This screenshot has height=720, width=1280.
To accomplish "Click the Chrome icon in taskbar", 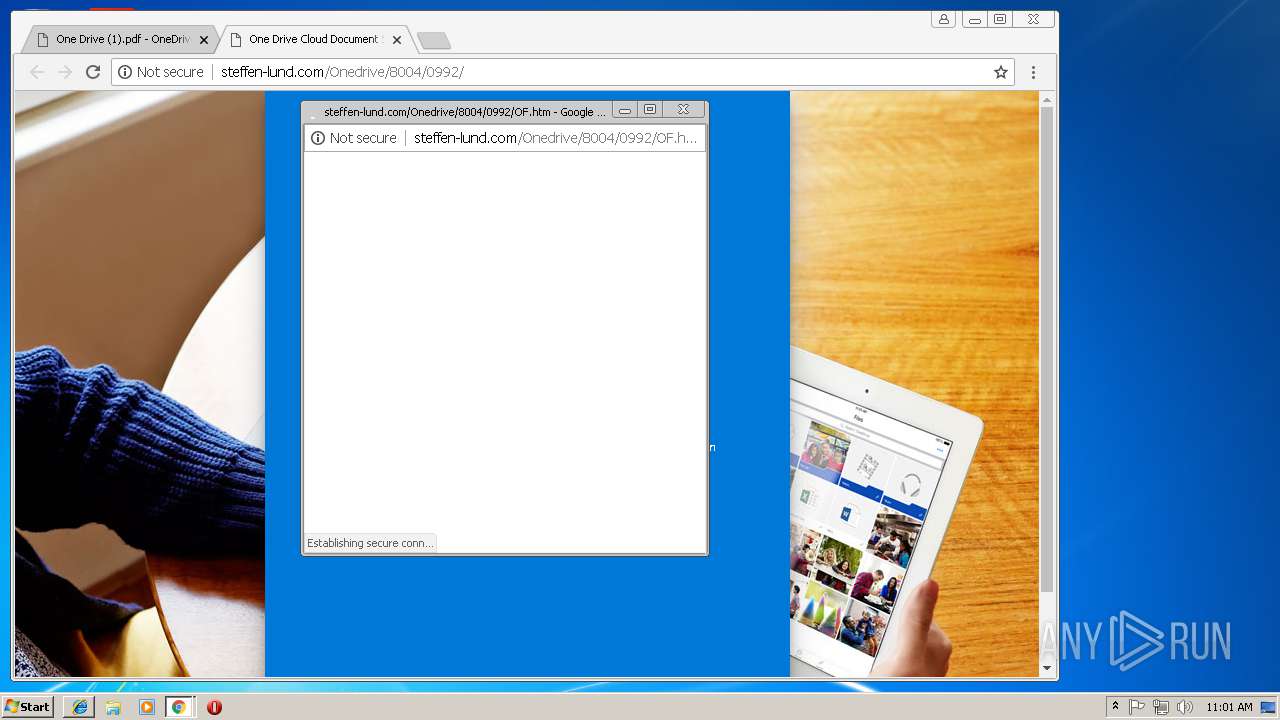I will point(179,707).
